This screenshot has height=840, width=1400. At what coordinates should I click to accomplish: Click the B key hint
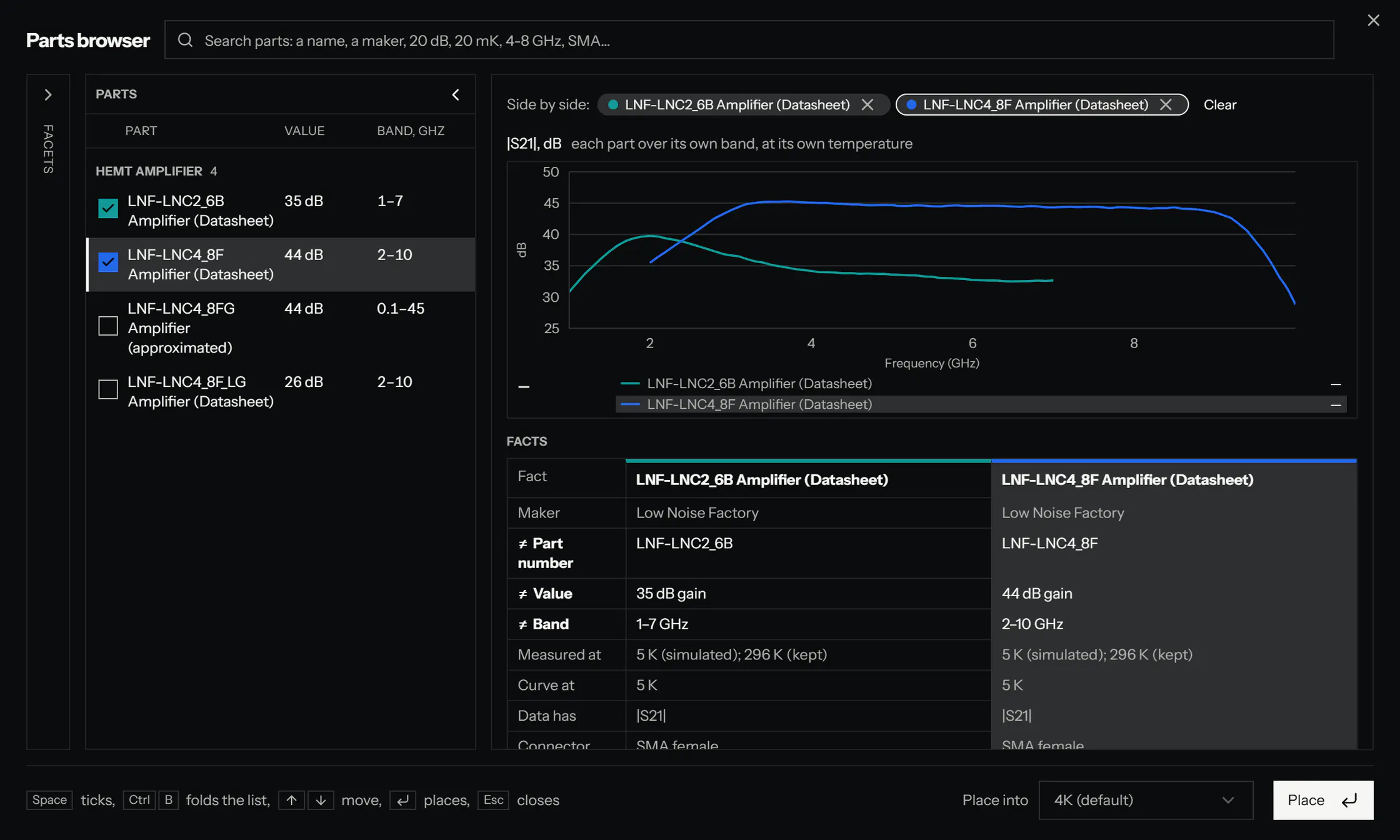coord(168,800)
